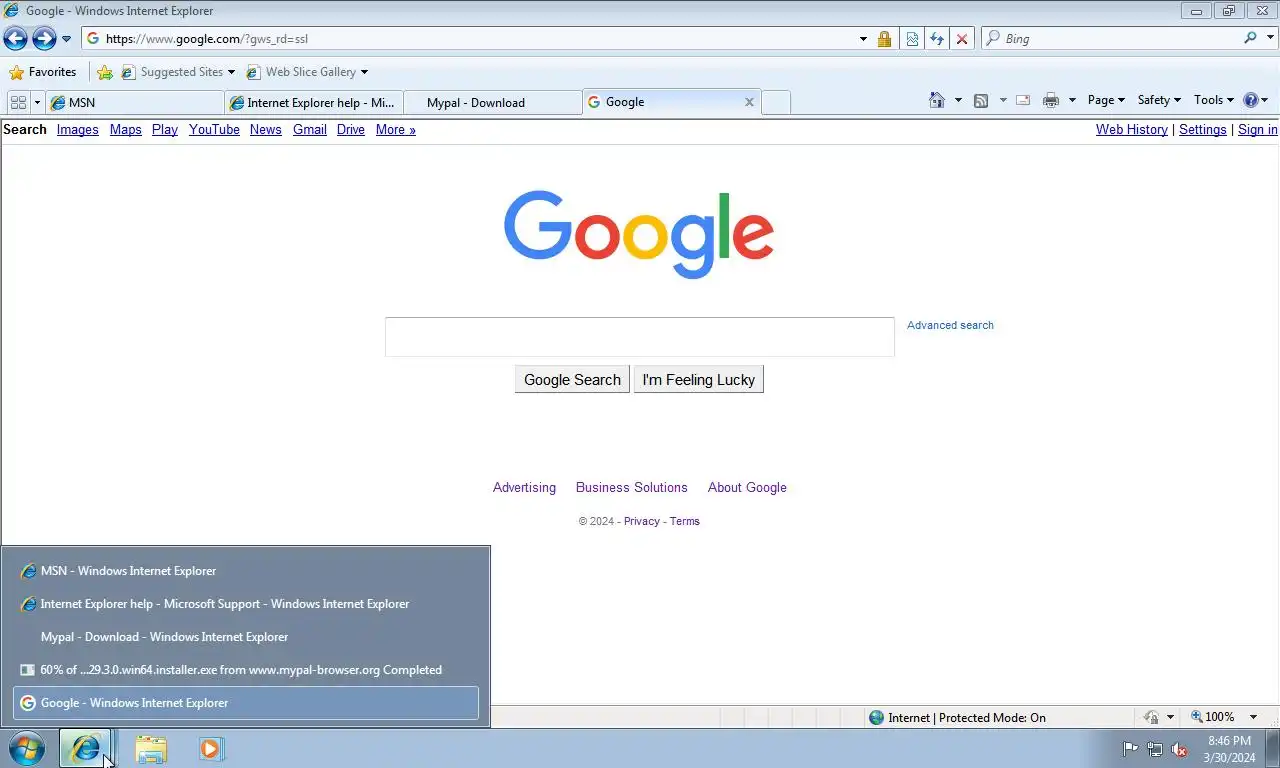Click the address bar URL field
Screen dimensions: 1280x768
click(470, 39)
